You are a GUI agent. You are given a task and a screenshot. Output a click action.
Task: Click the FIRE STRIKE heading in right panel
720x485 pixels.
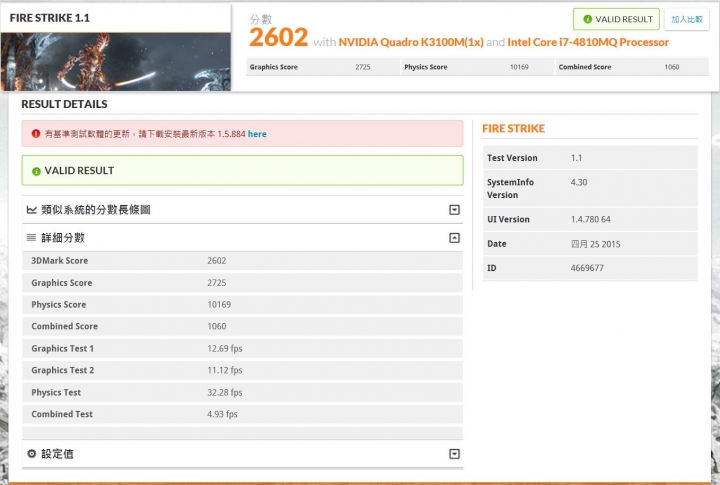513,129
